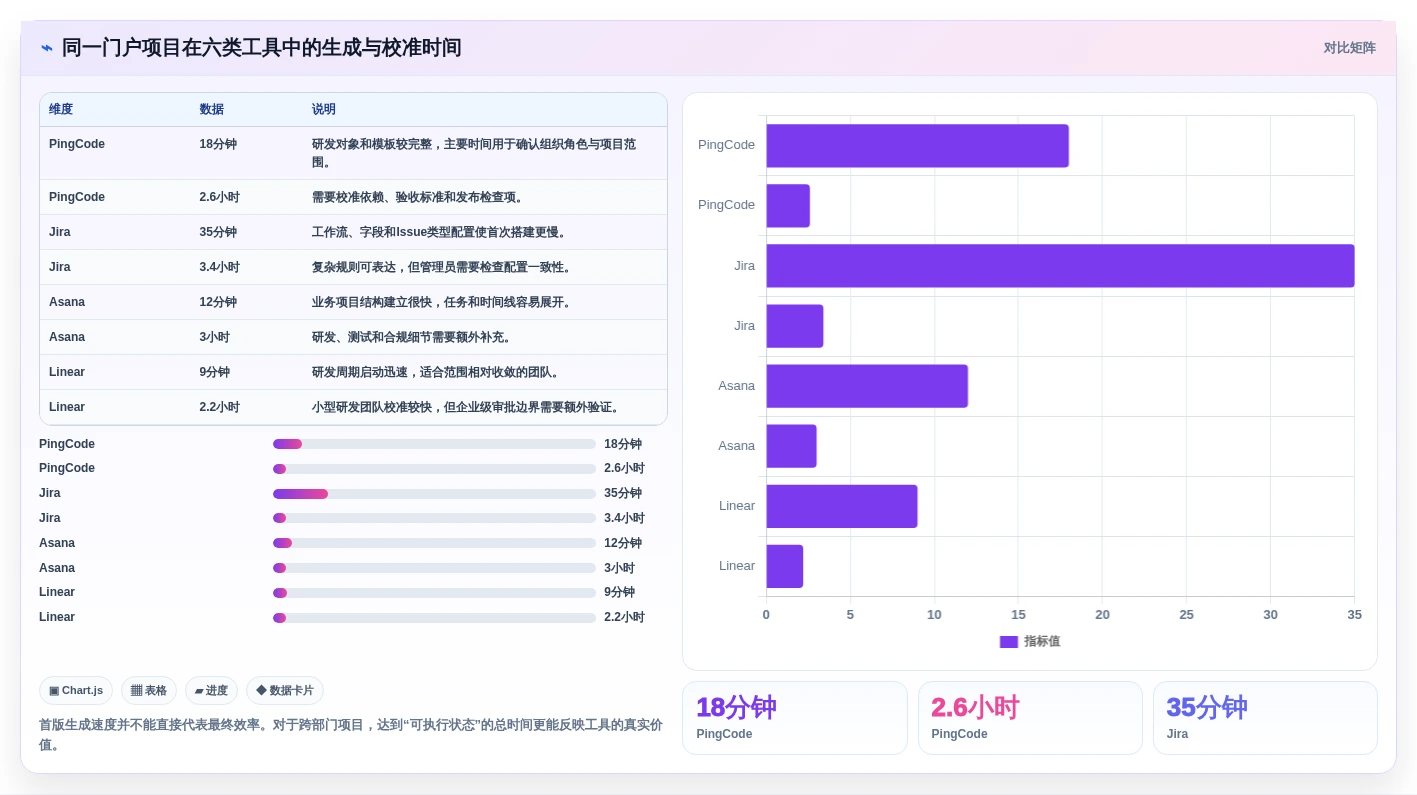The image size is (1417, 795).
Task: Click the short PingCode chart bar near 2.6
Action: [788, 206]
